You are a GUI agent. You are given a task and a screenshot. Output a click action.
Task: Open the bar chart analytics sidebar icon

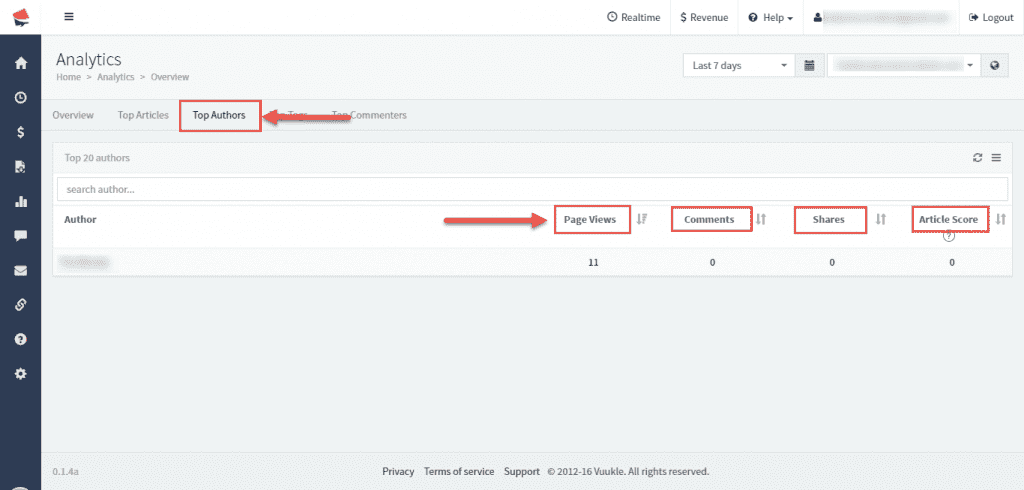[x=20, y=201]
